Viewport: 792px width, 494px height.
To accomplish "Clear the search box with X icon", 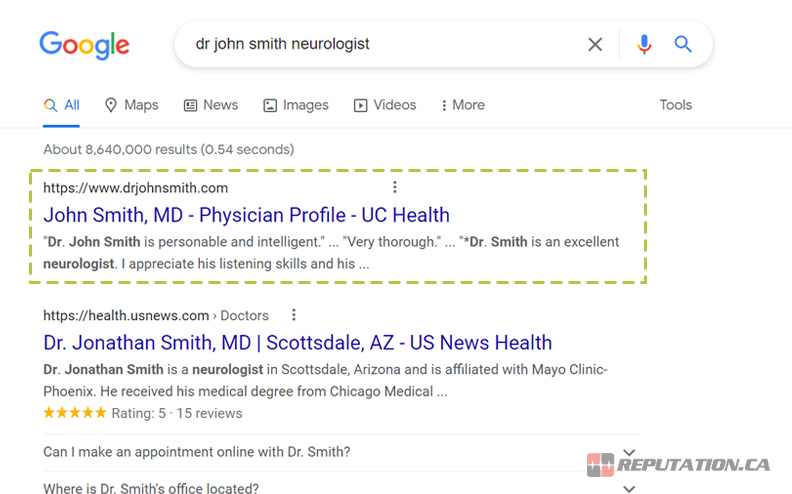I will tap(595, 44).
